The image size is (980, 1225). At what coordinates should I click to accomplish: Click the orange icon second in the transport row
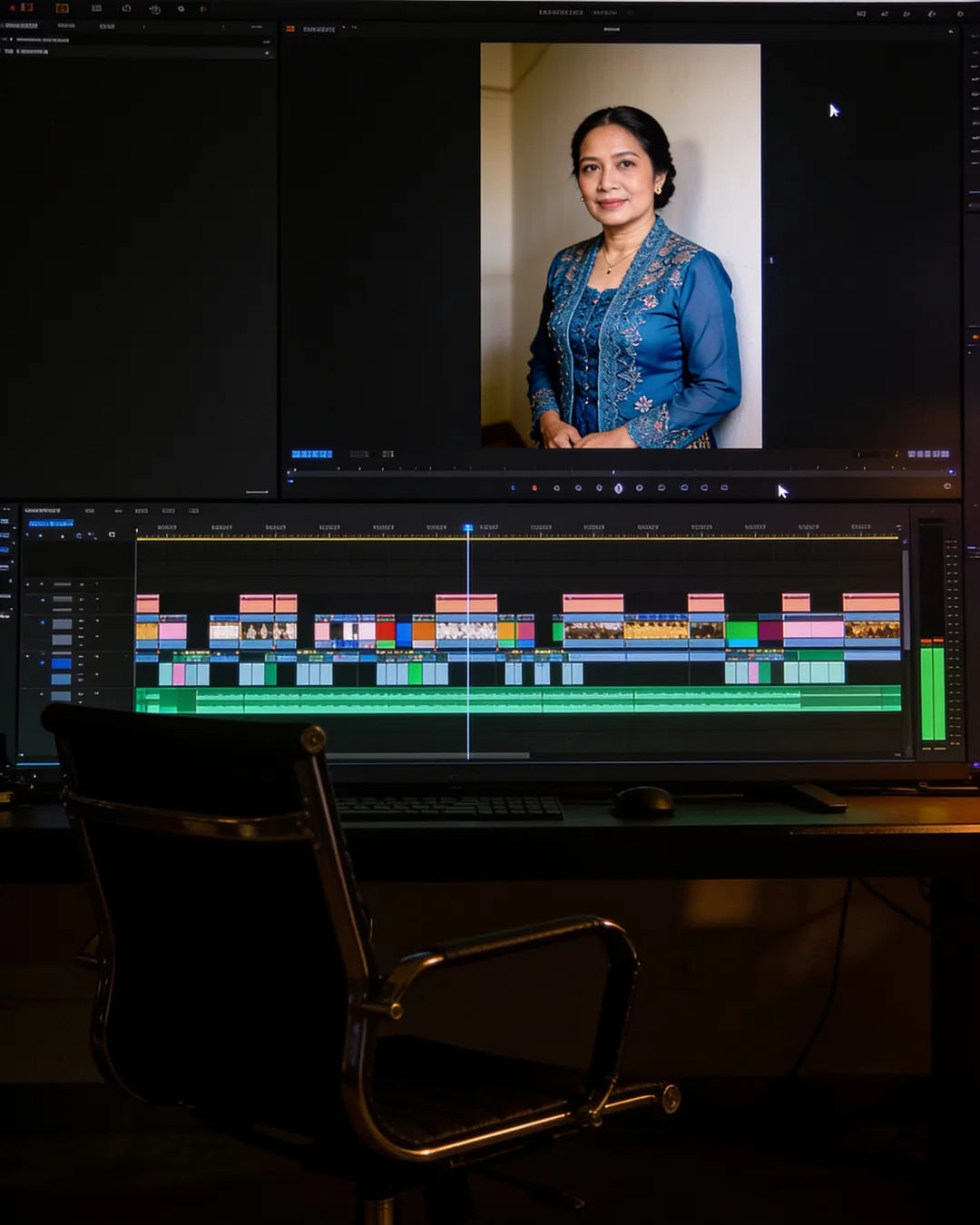pyautogui.click(x=534, y=488)
